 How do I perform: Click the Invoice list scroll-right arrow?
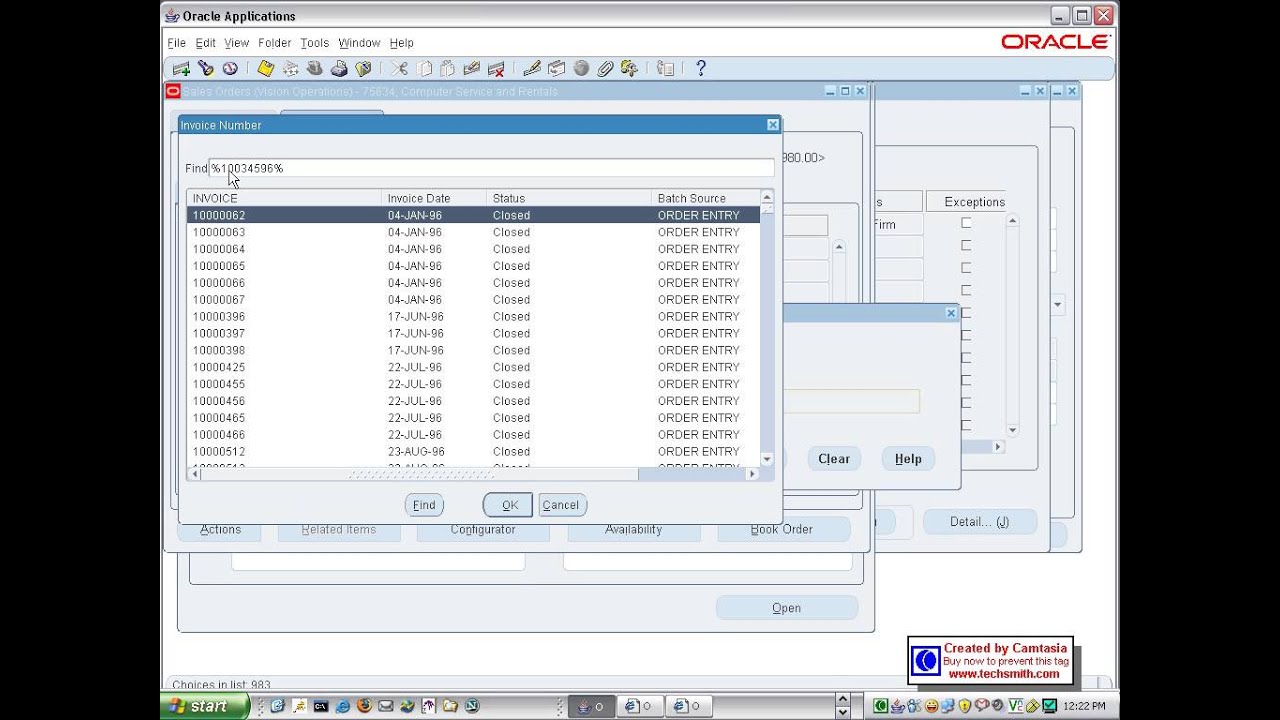(x=753, y=474)
